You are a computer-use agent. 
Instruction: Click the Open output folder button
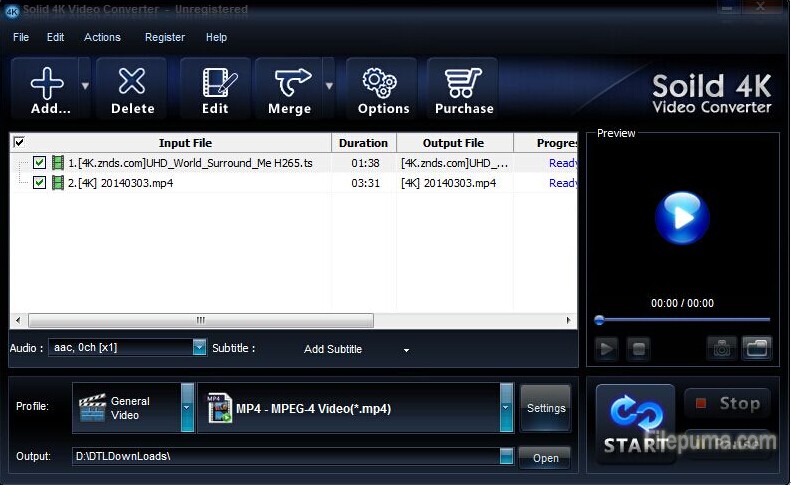[545, 458]
